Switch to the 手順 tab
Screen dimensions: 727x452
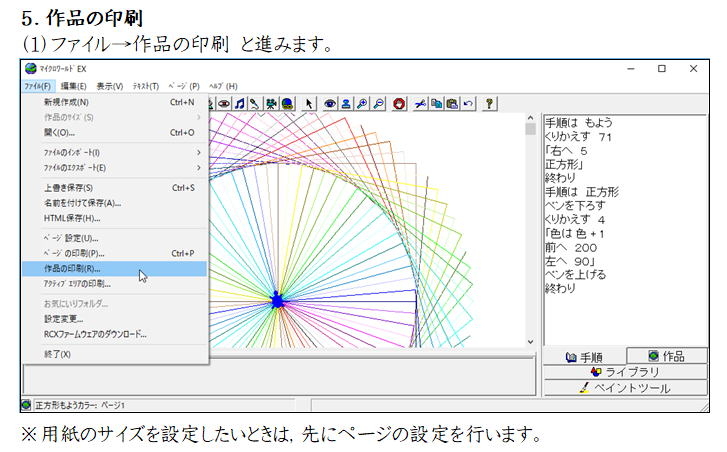pyautogui.click(x=584, y=357)
